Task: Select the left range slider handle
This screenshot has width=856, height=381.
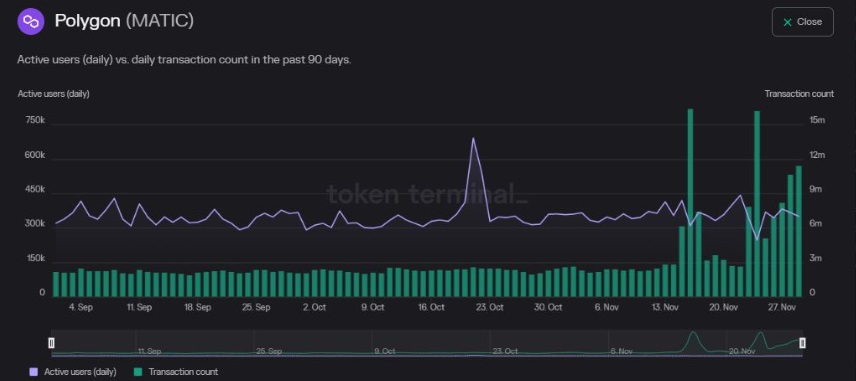Action: pyautogui.click(x=51, y=343)
